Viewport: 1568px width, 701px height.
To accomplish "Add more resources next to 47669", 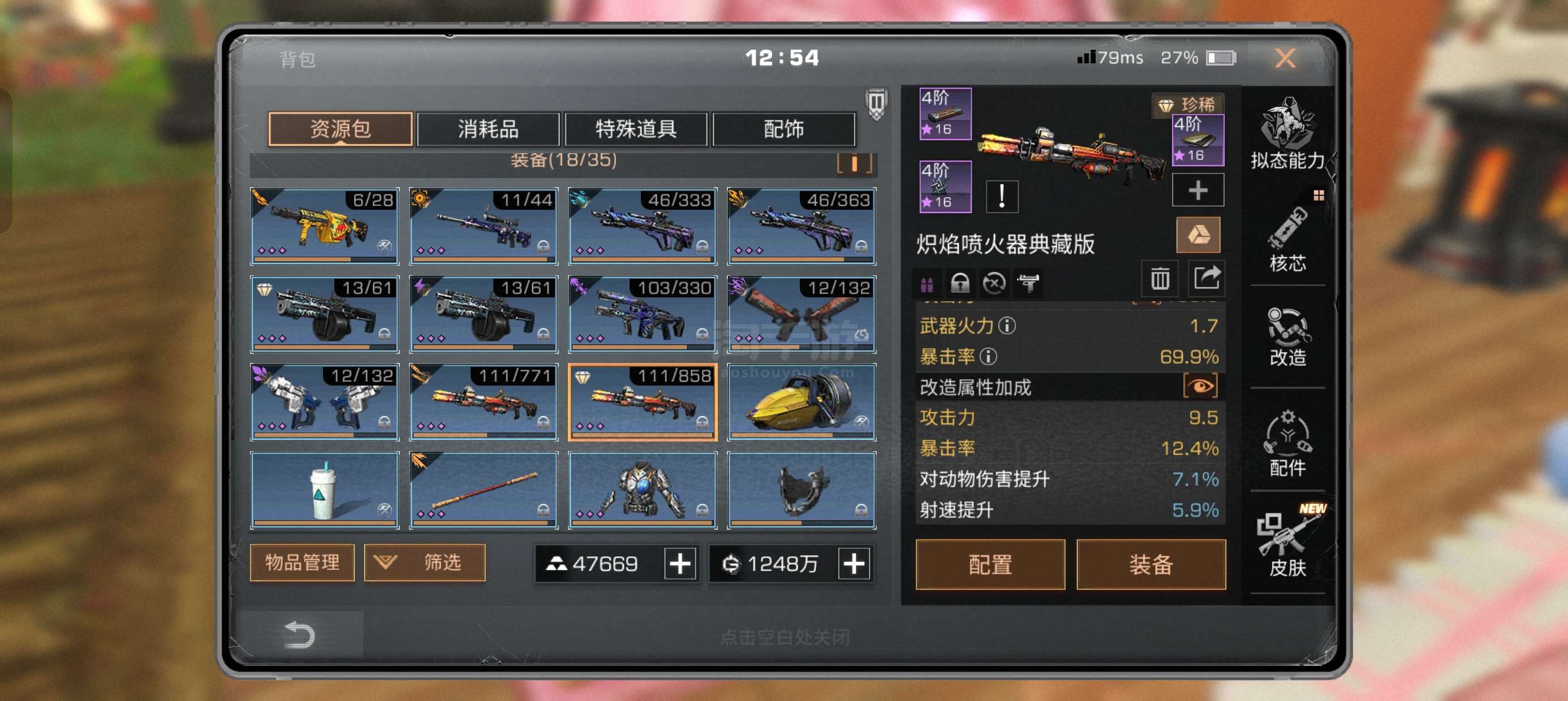I will (x=680, y=564).
